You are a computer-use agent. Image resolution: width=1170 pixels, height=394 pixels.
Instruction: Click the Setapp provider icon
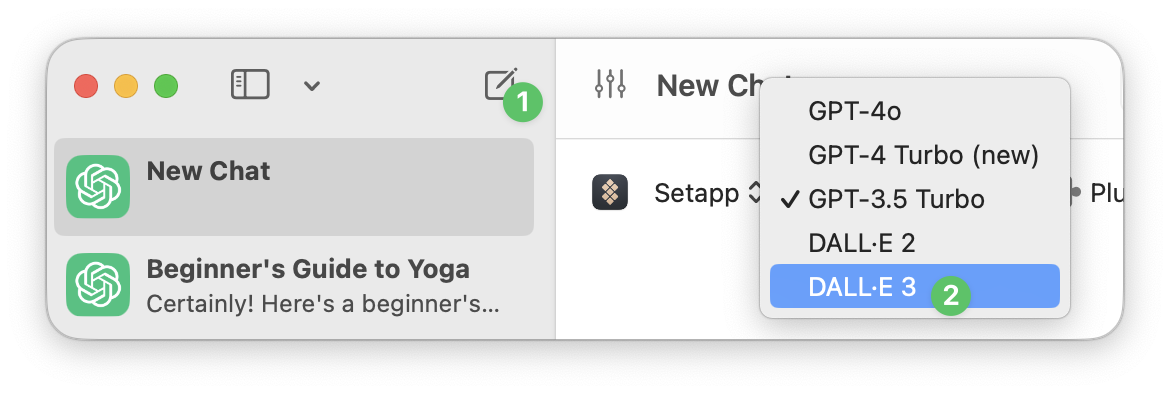coord(610,193)
